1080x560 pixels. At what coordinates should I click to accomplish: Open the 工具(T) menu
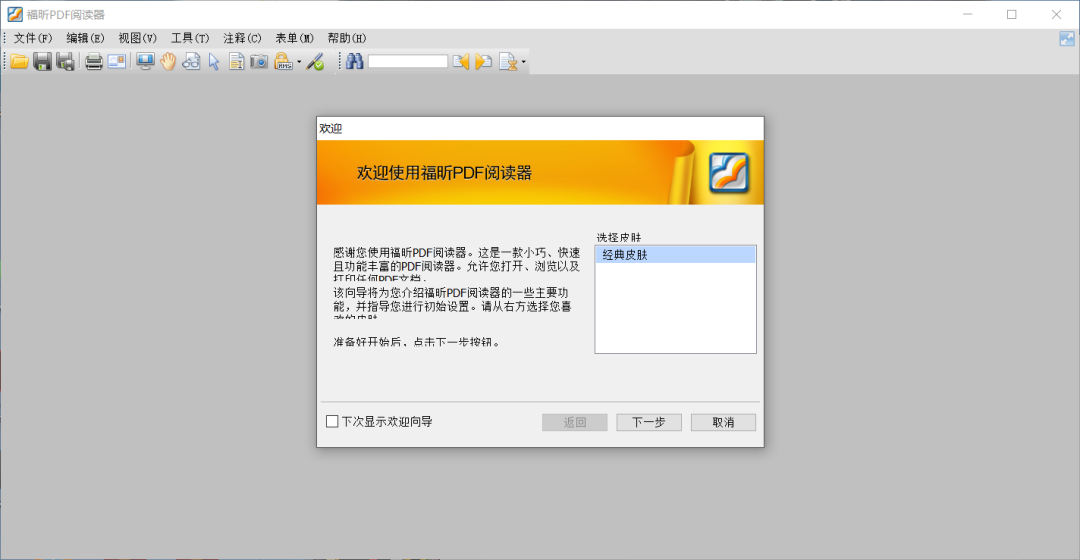[189, 38]
